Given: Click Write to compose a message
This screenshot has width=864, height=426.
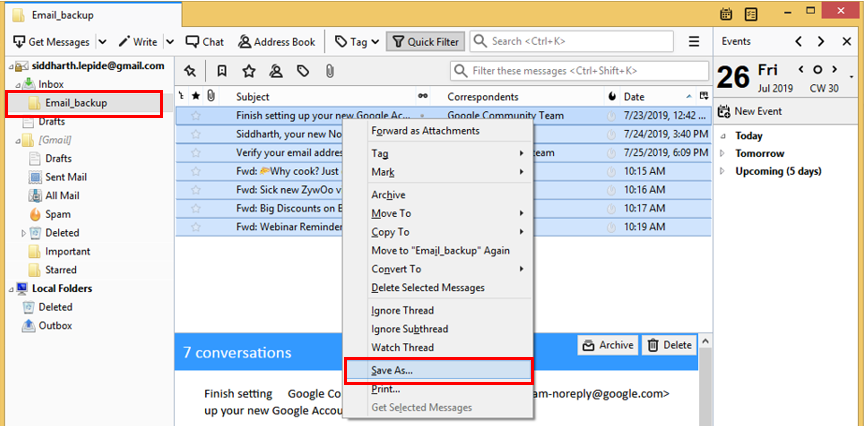Looking at the screenshot, I should coord(138,42).
